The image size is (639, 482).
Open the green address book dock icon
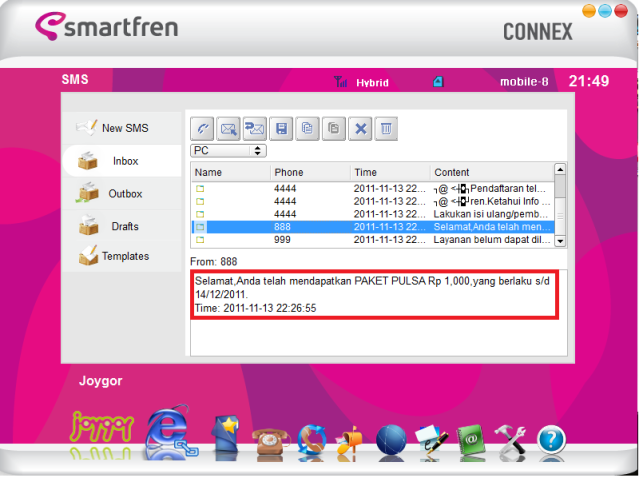472,440
